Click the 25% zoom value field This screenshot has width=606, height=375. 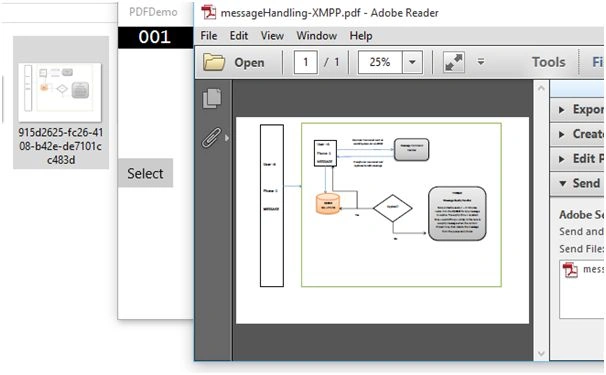(380, 62)
